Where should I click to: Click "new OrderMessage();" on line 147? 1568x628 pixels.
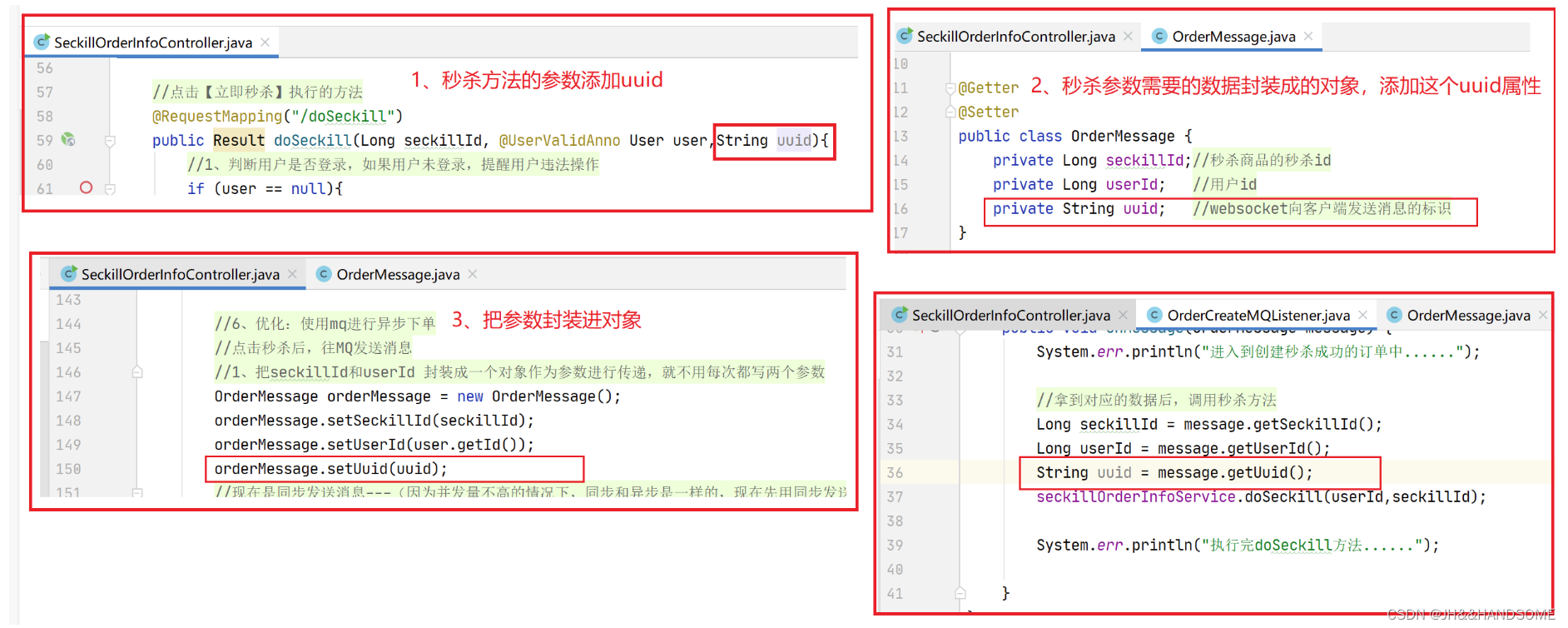click(x=538, y=396)
